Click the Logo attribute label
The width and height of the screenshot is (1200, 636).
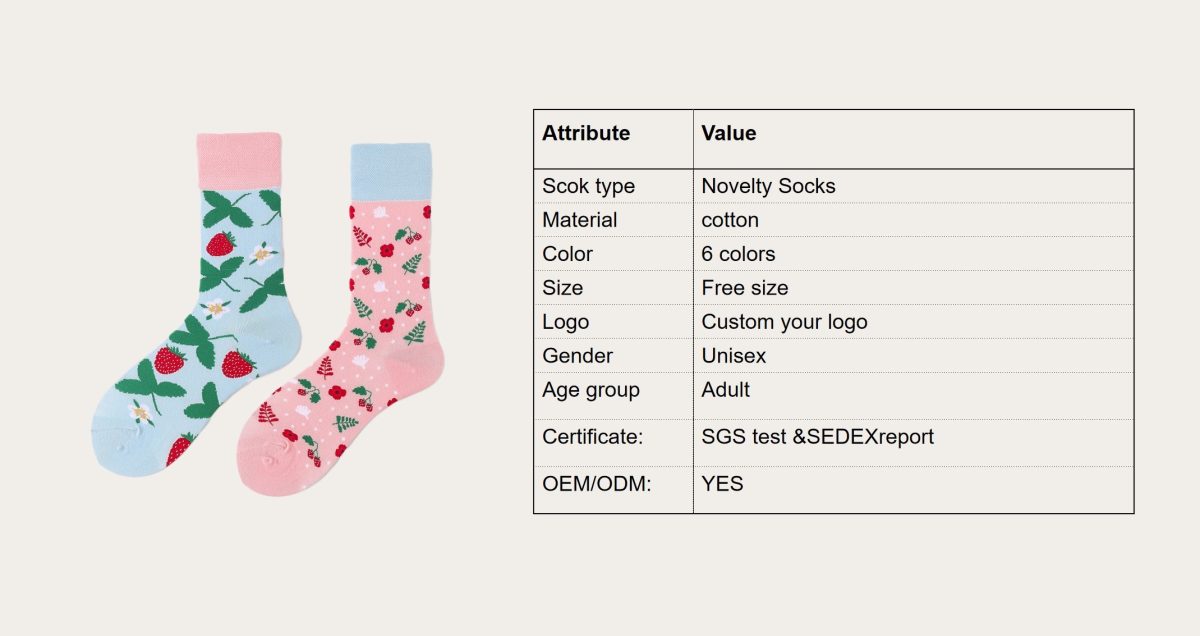pos(566,322)
